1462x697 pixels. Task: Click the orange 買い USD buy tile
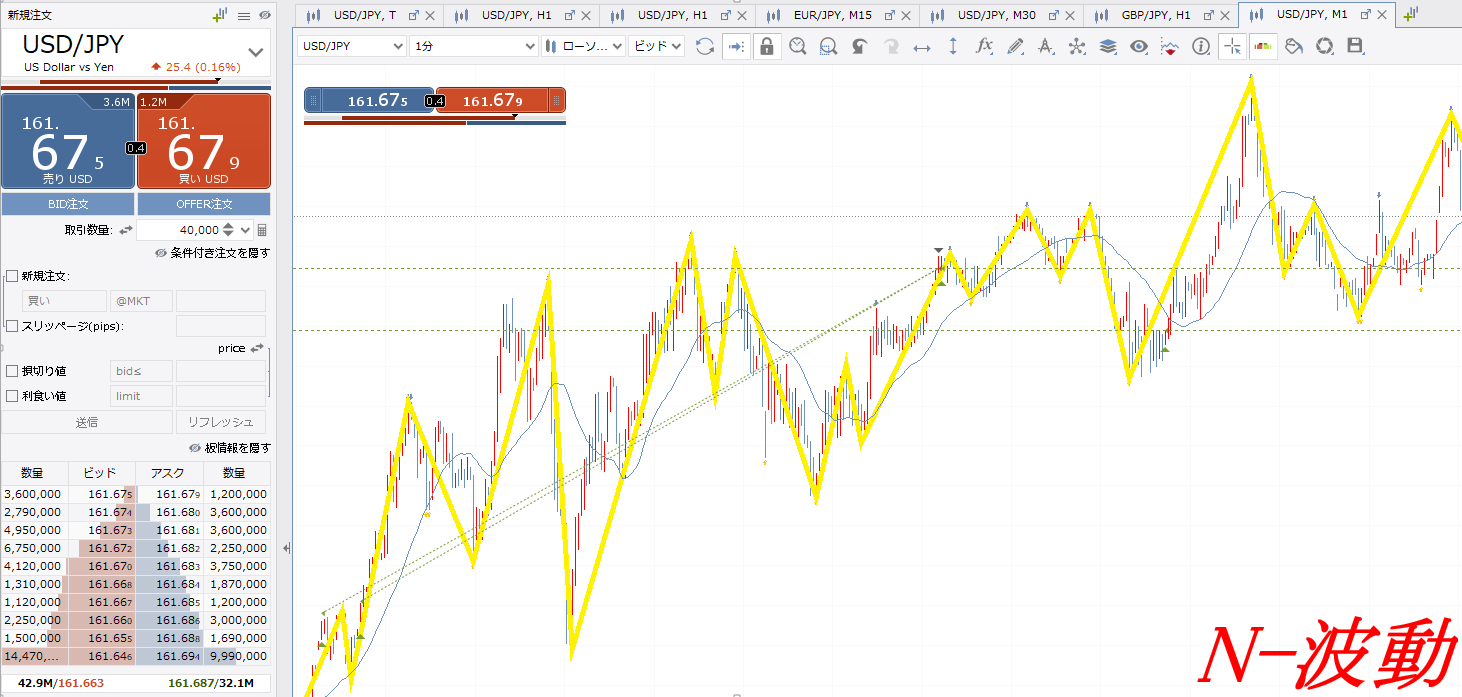(204, 141)
